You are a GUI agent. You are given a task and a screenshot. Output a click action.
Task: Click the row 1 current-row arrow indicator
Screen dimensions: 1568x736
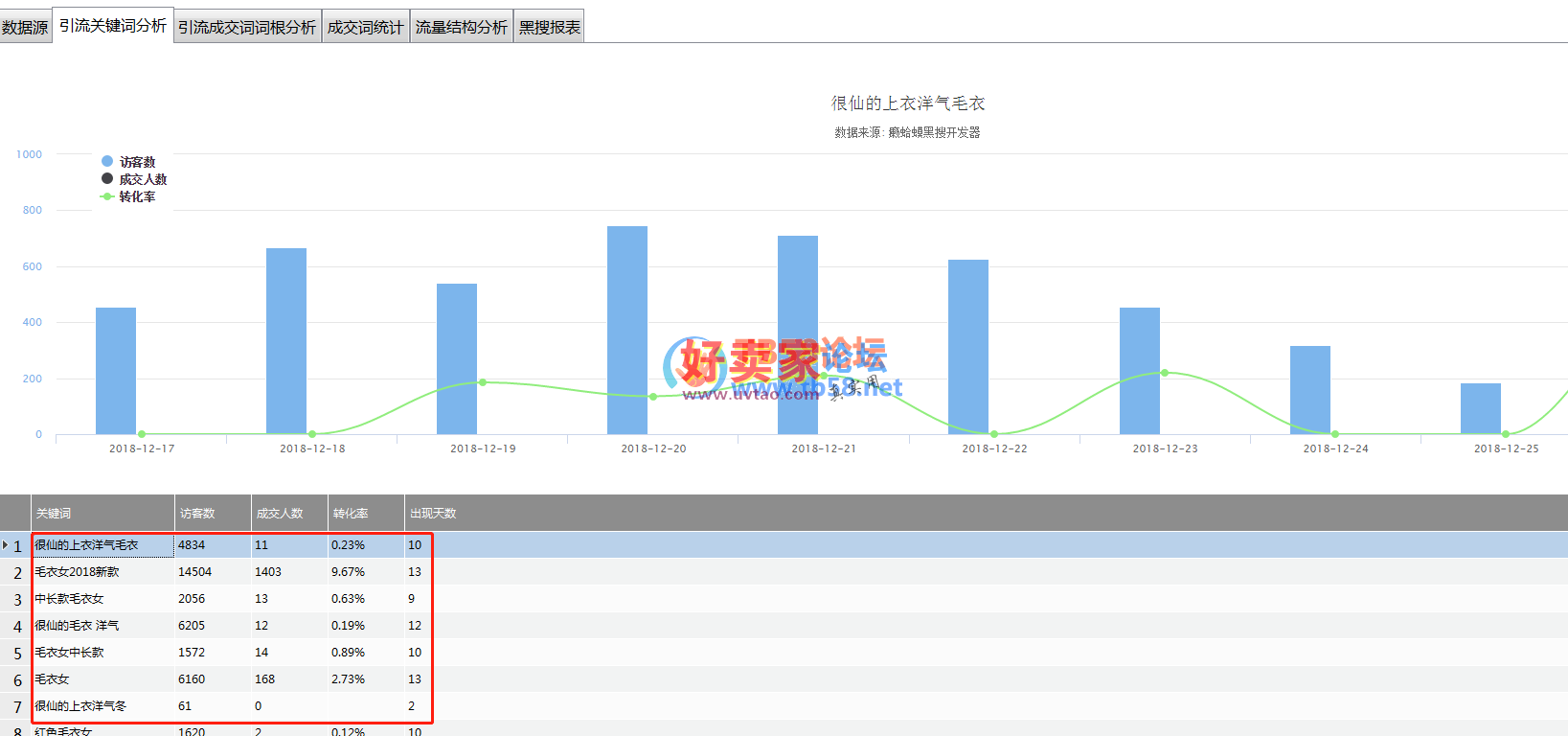click(6, 545)
